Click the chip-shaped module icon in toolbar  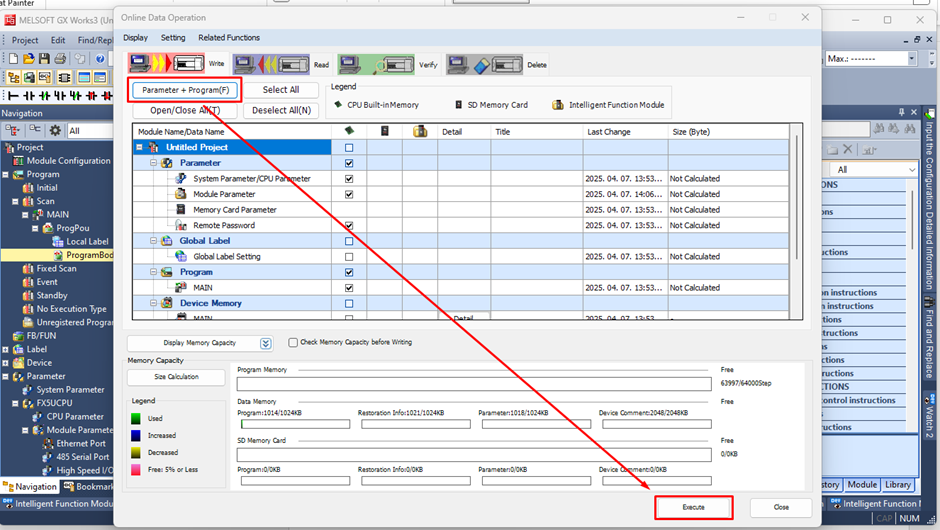pyautogui.click(x=64, y=77)
